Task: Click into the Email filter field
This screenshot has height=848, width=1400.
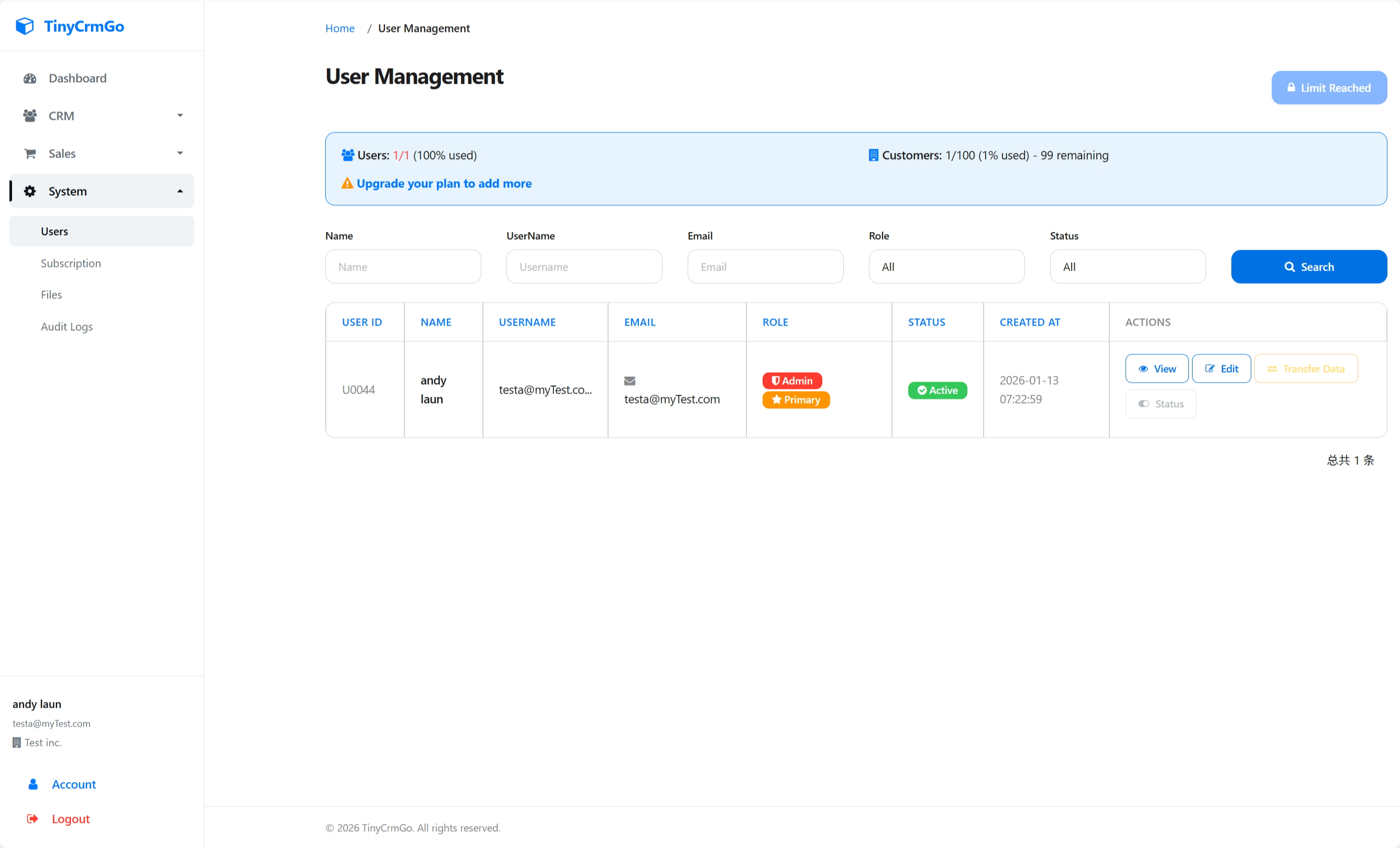Action: pyautogui.click(x=765, y=266)
